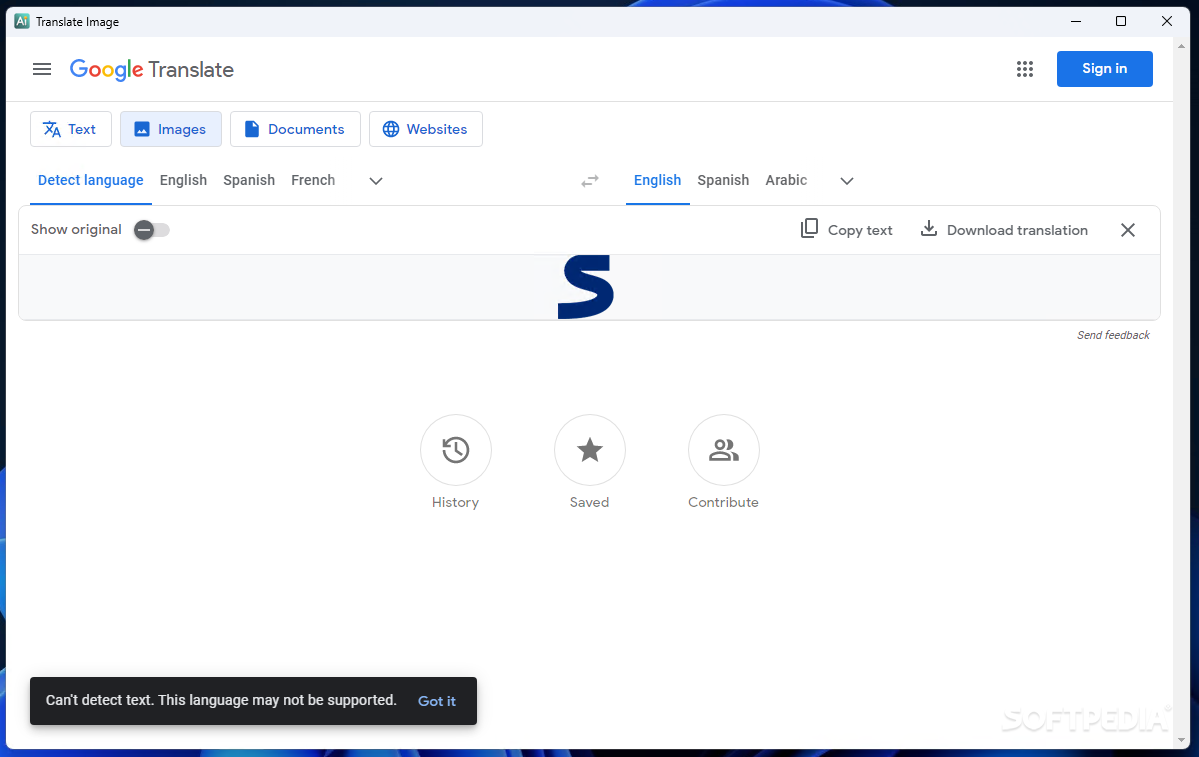Open translation History

[456, 450]
